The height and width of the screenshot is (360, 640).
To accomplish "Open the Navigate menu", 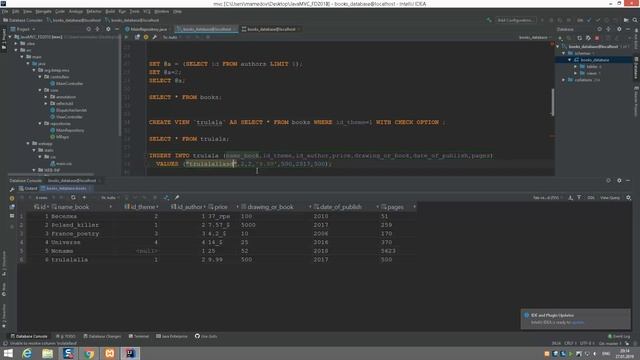I will click(x=43, y=11).
